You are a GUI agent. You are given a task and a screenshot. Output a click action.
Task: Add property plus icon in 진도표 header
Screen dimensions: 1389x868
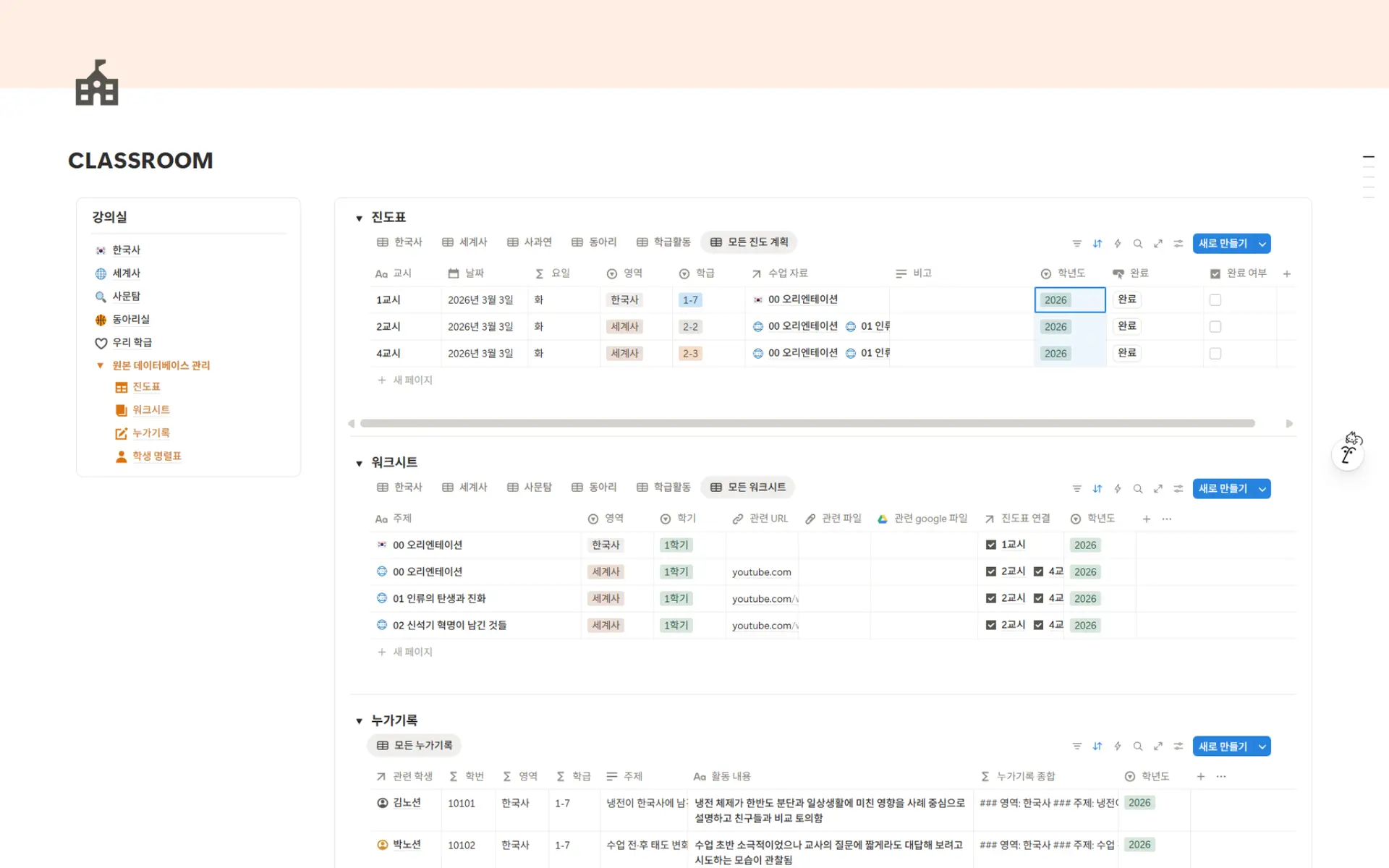point(1287,273)
